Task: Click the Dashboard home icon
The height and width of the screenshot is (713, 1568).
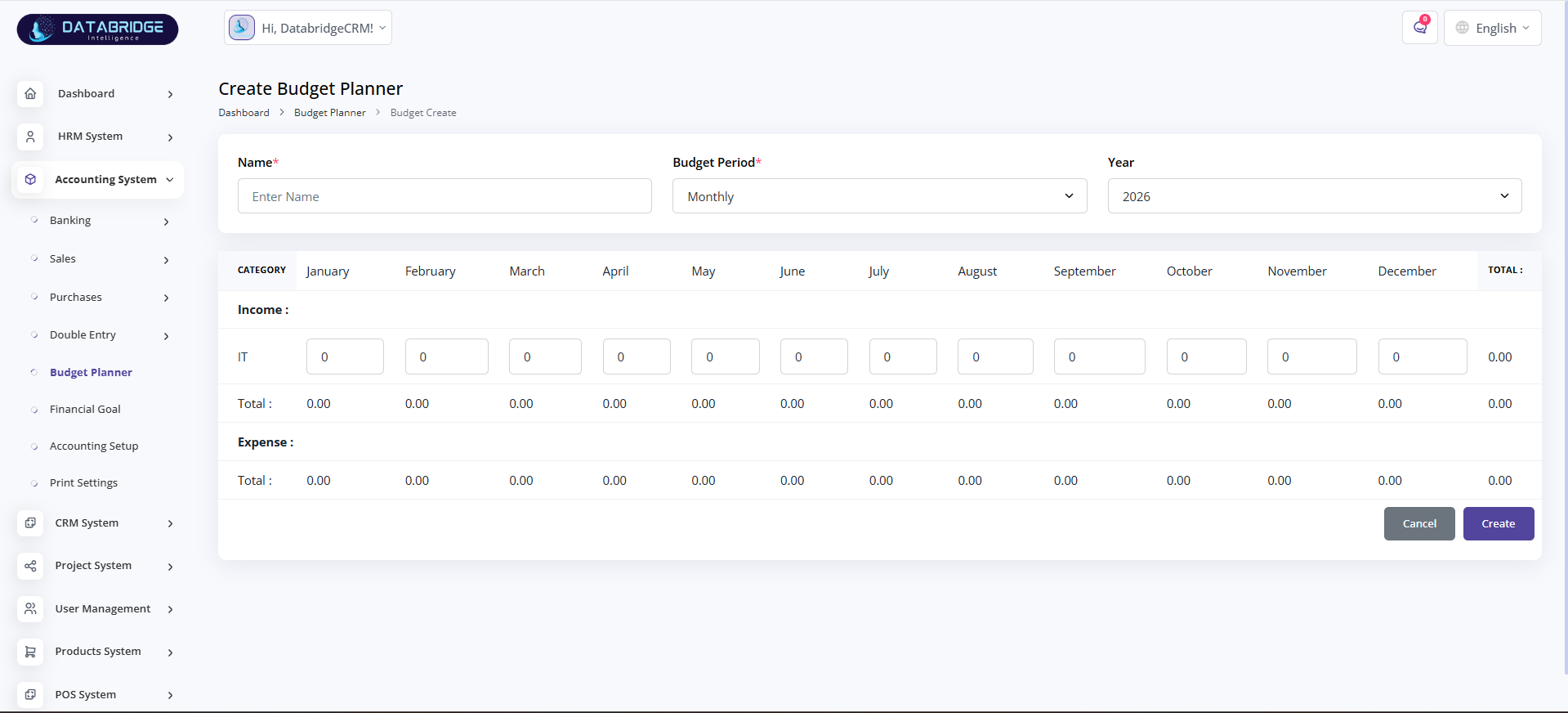Action: [x=30, y=93]
